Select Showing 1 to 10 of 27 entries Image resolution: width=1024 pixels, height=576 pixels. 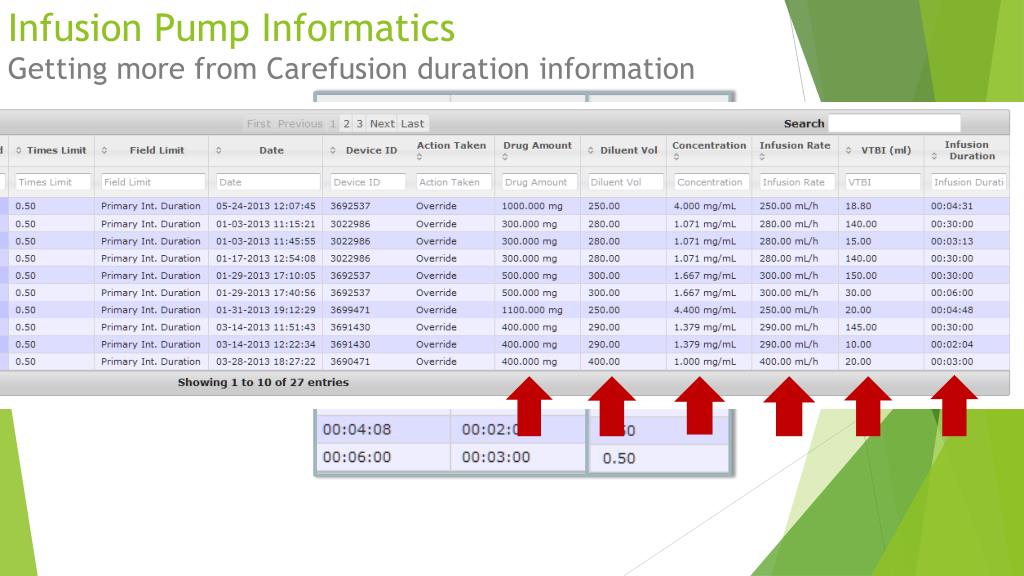pyautogui.click(x=263, y=383)
